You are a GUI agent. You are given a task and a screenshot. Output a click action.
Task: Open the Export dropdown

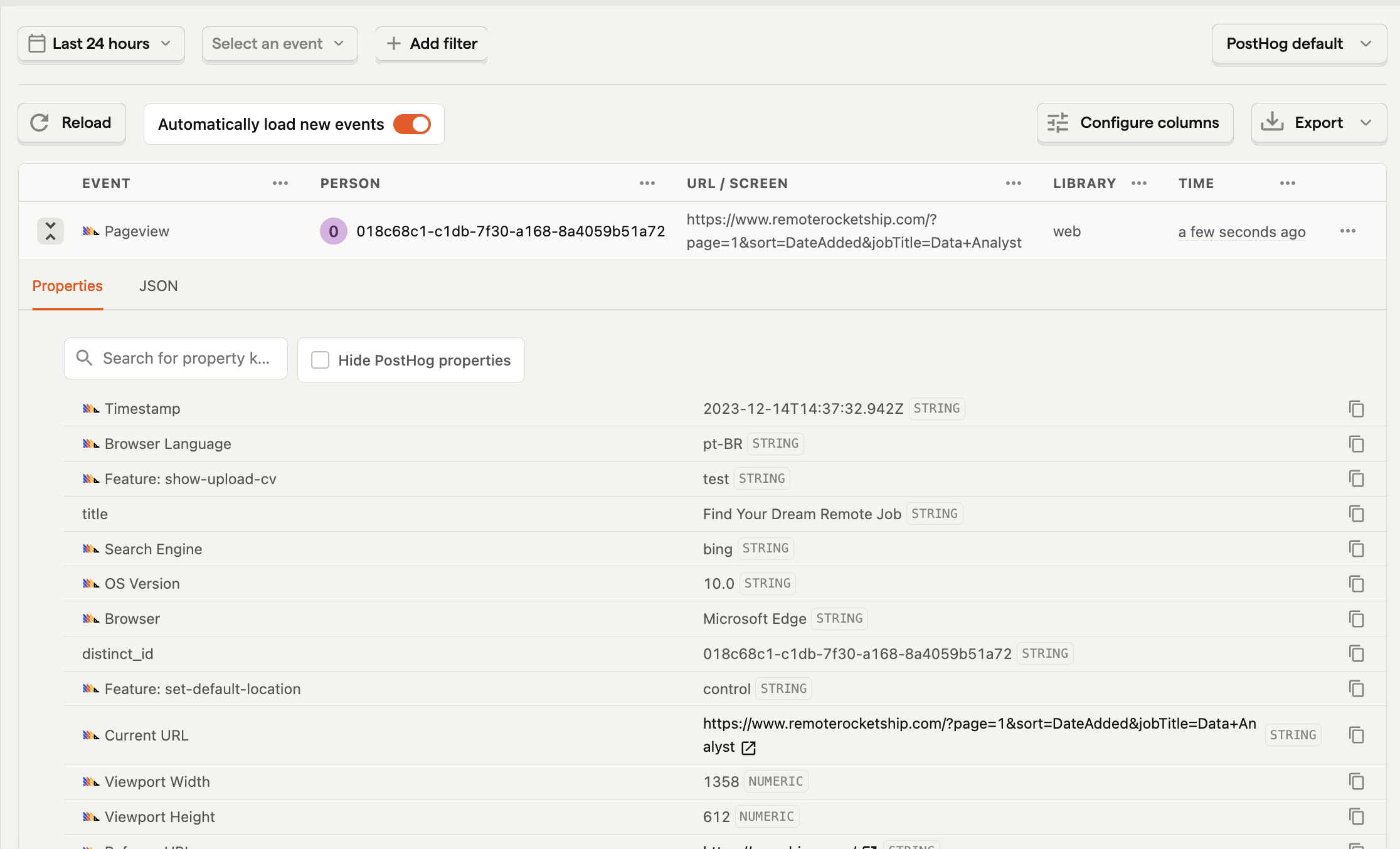(1318, 123)
